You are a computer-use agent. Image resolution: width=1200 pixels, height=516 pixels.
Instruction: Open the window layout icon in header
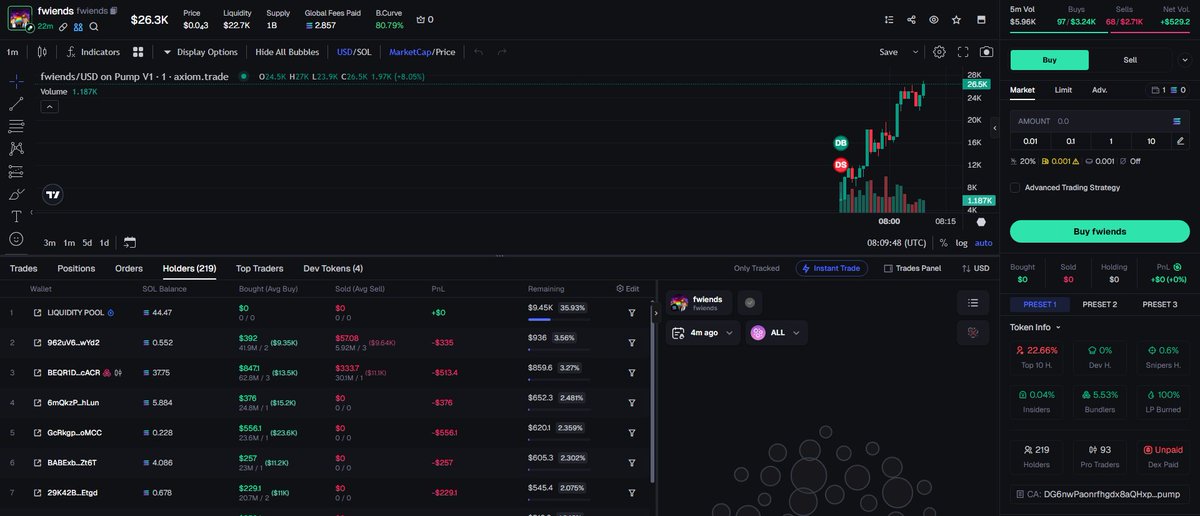(980, 19)
